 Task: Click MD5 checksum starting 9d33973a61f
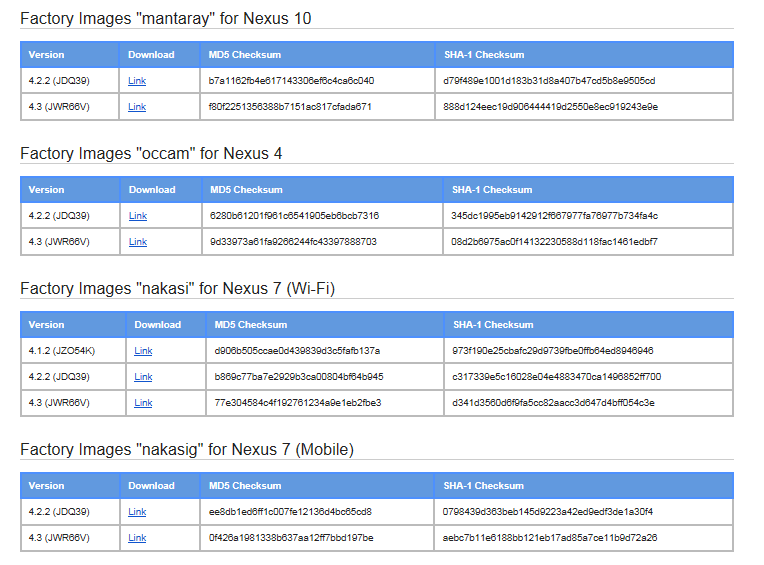(293, 242)
